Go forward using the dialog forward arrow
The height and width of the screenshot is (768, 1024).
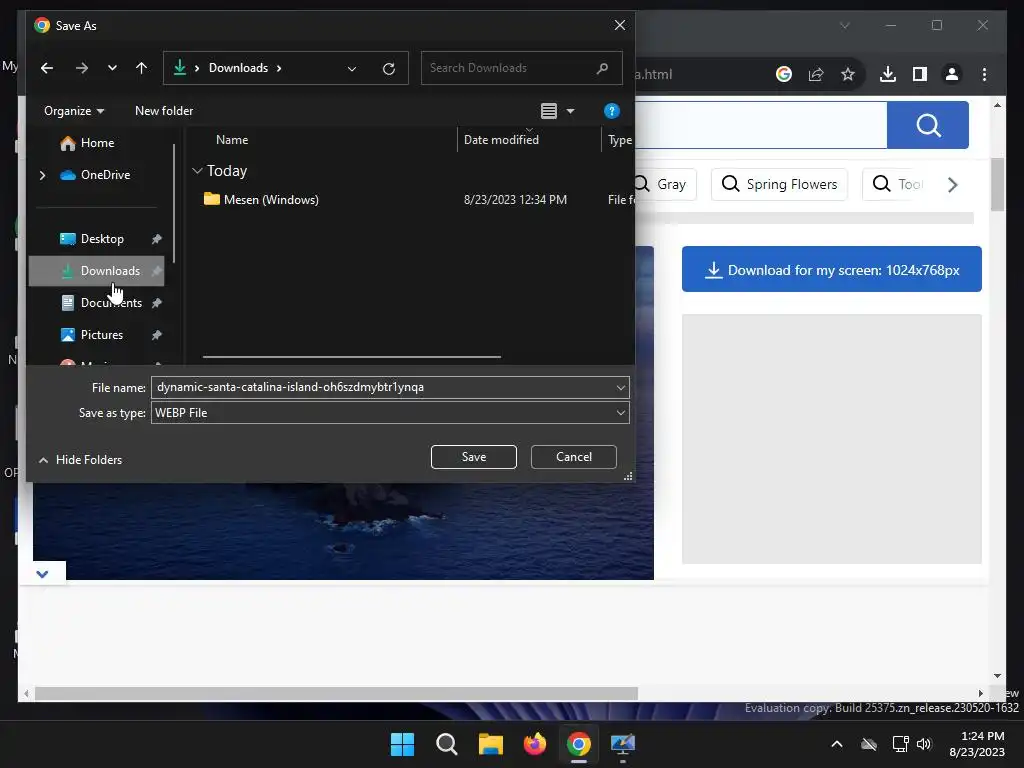(x=82, y=68)
